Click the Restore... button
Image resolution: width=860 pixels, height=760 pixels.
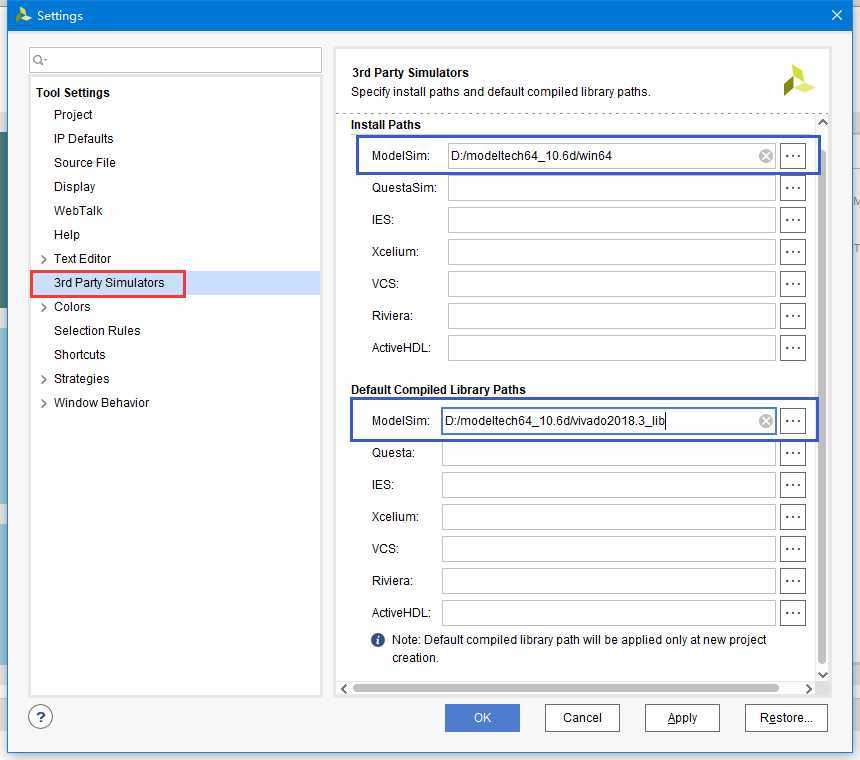[786, 718]
